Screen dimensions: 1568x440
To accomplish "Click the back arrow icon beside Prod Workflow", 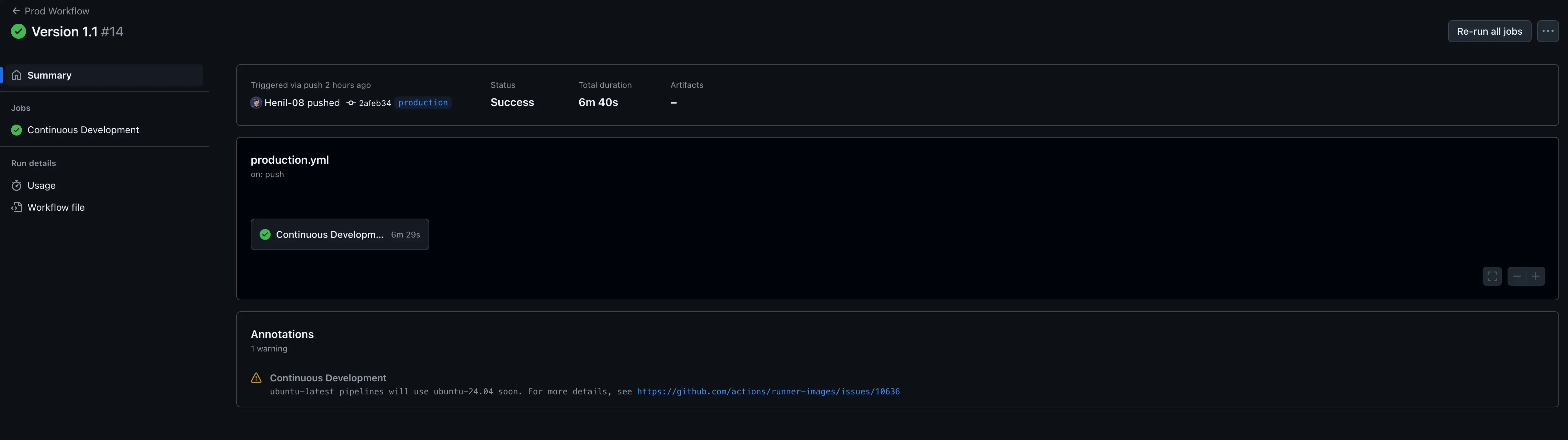I will tap(16, 11).
